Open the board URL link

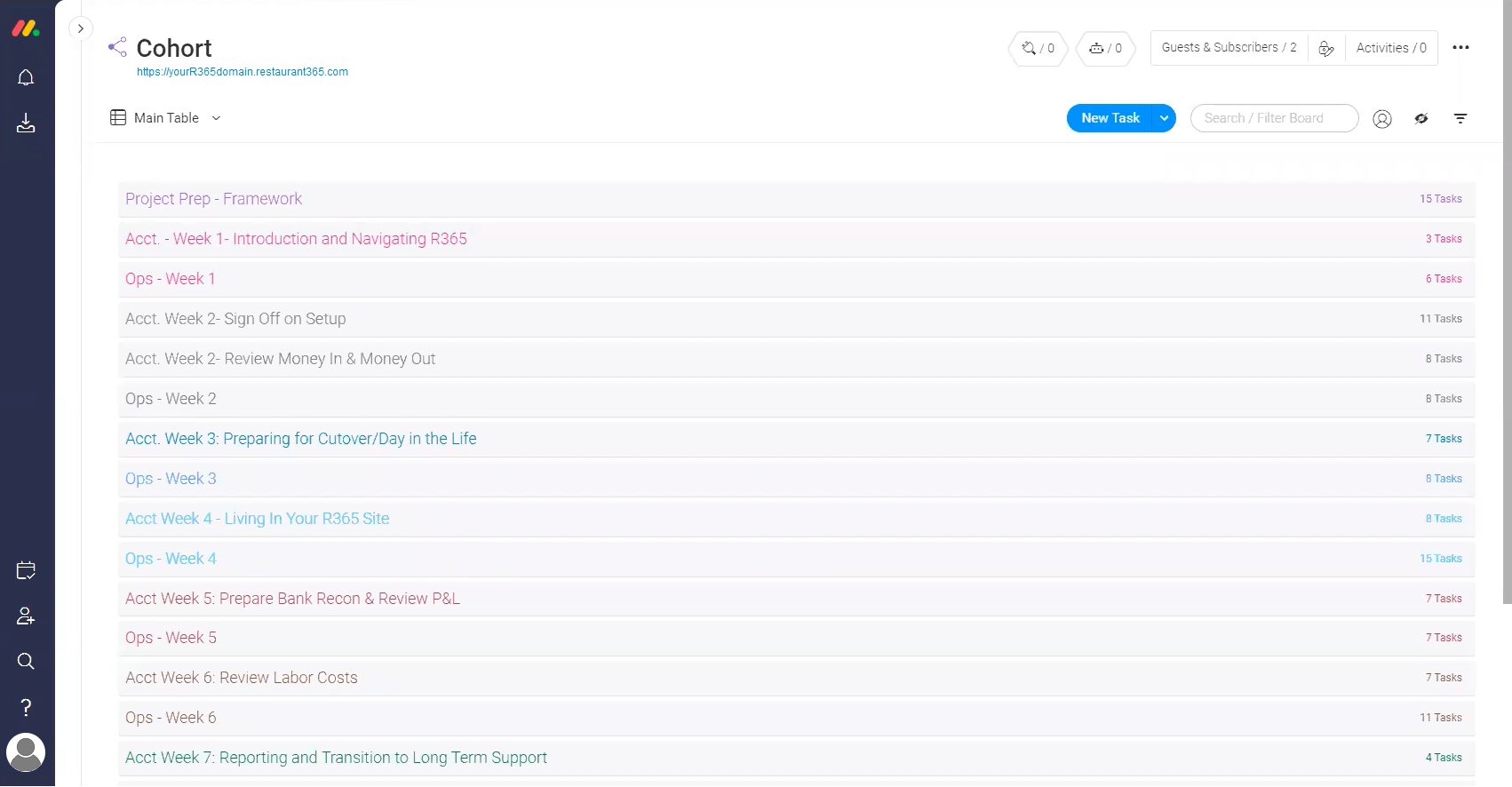pos(243,72)
